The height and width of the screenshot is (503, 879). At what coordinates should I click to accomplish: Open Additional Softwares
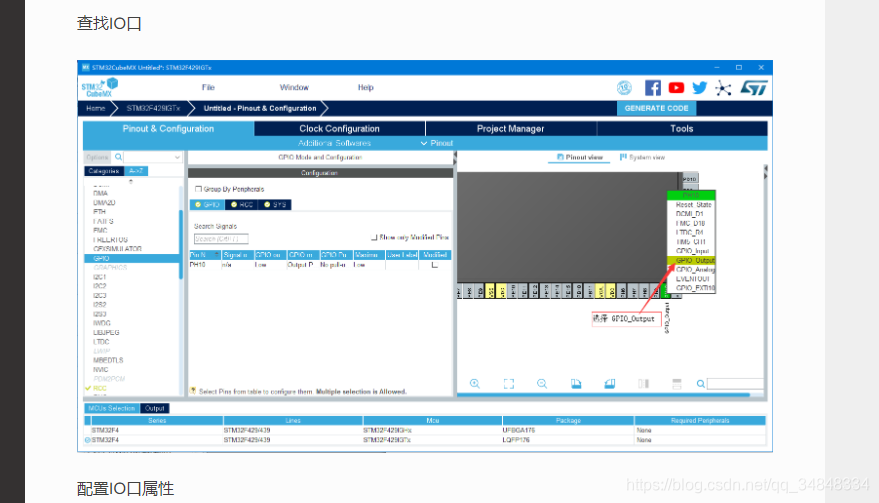(x=334, y=144)
